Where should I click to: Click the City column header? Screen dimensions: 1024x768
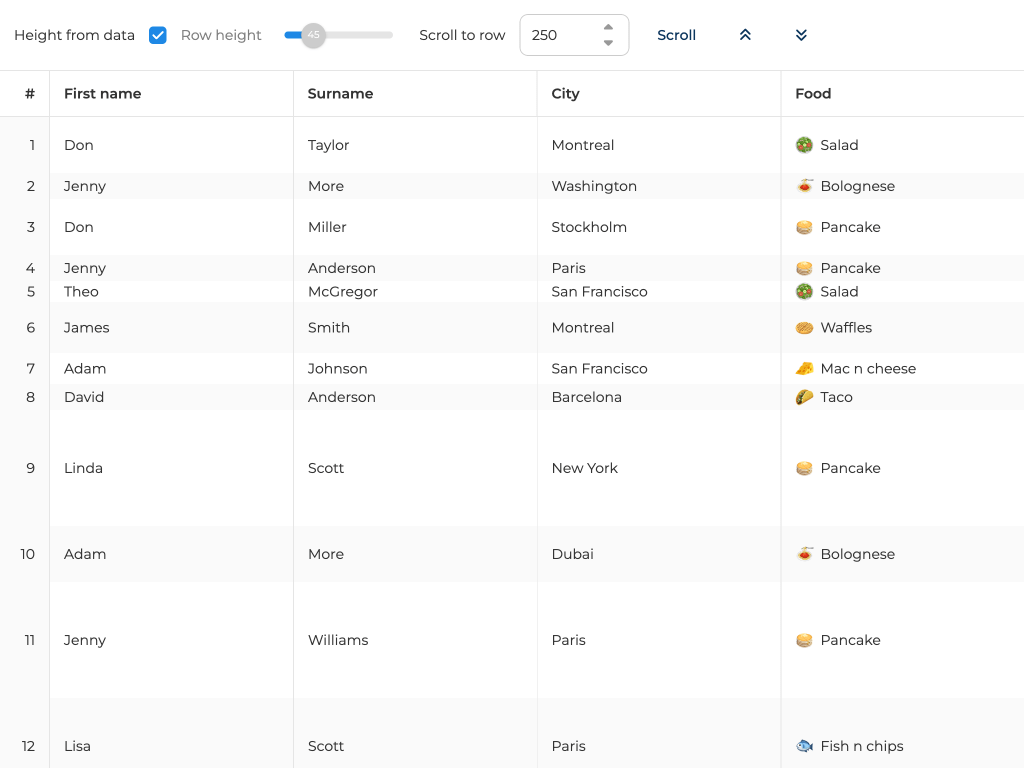(x=565, y=94)
